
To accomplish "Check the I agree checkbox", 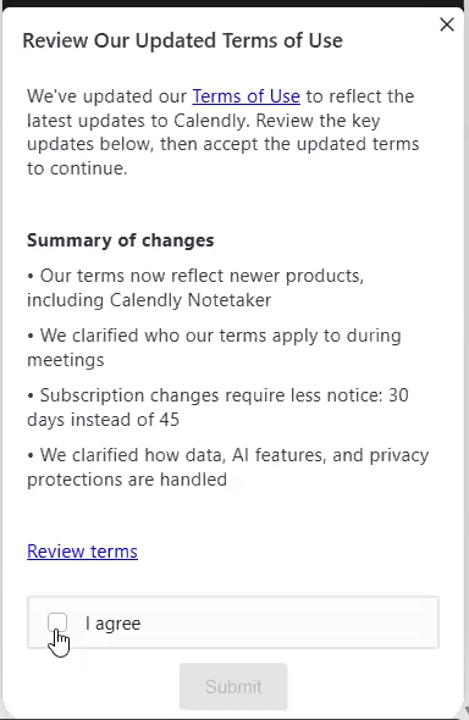I will 57,623.
